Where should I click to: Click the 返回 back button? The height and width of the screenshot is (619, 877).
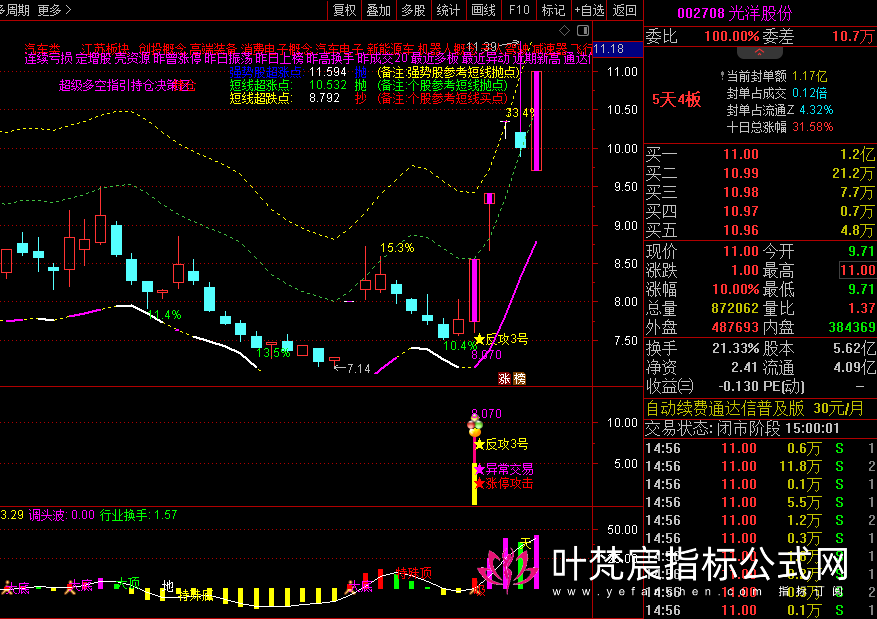625,10
